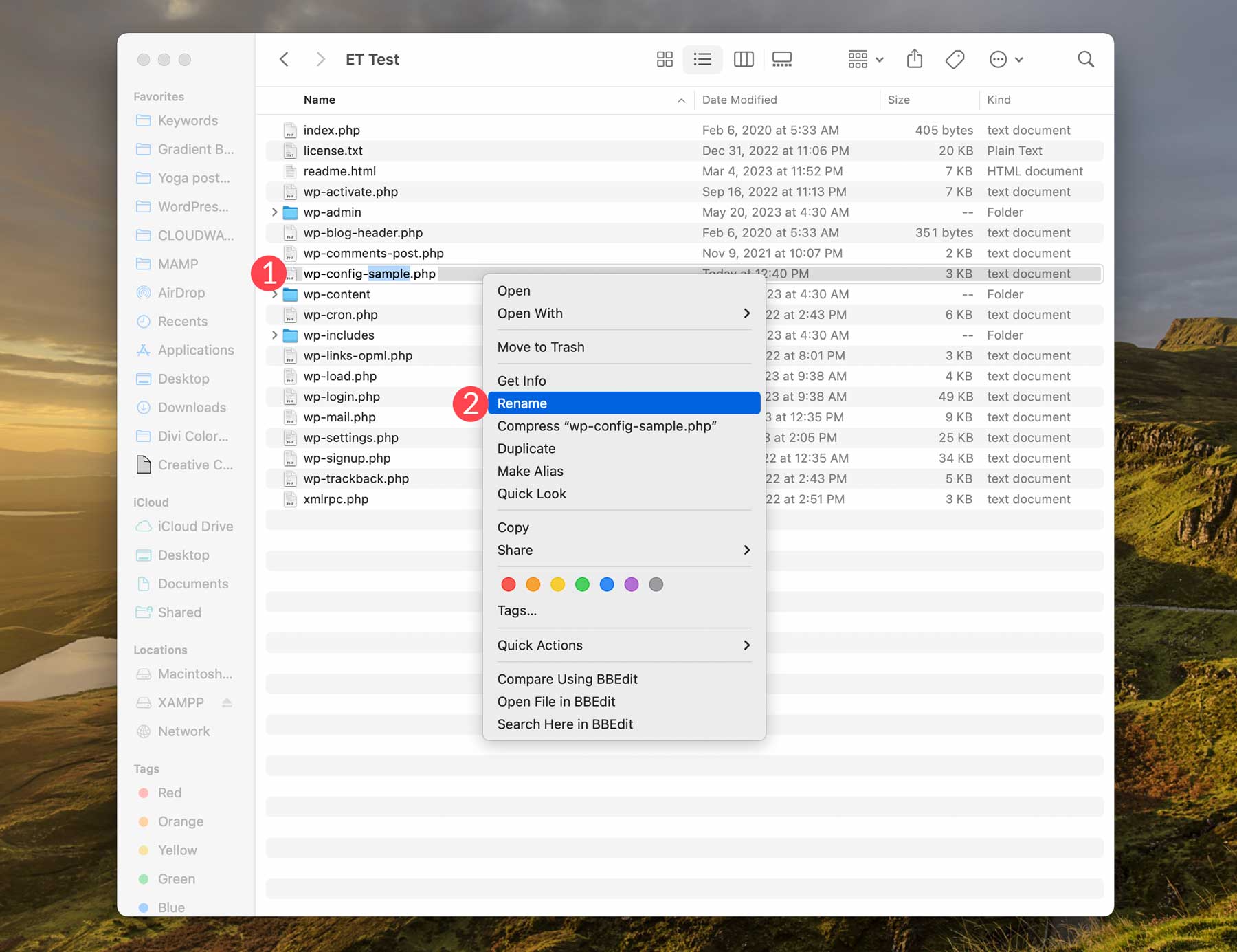Screen dimensions: 1237x952
Task: Toggle list view in the toolbar
Action: point(702,59)
